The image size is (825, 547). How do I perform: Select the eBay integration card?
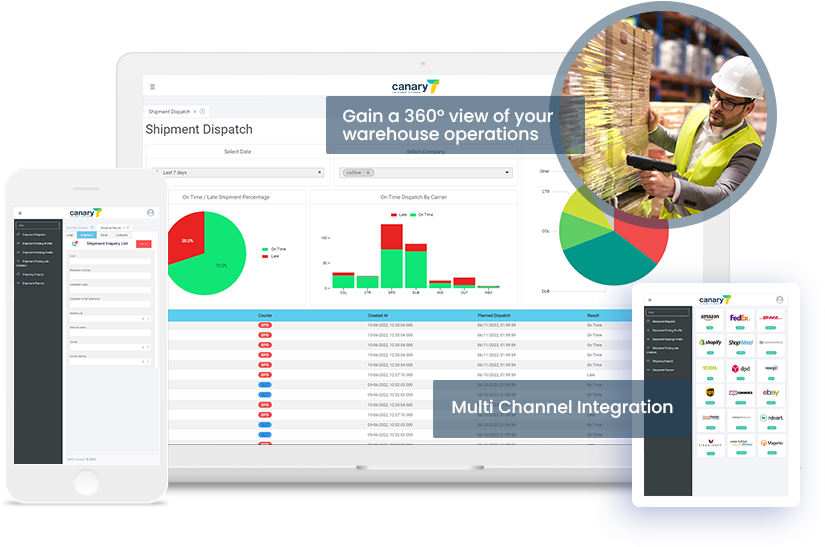pyautogui.click(x=771, y=395)
